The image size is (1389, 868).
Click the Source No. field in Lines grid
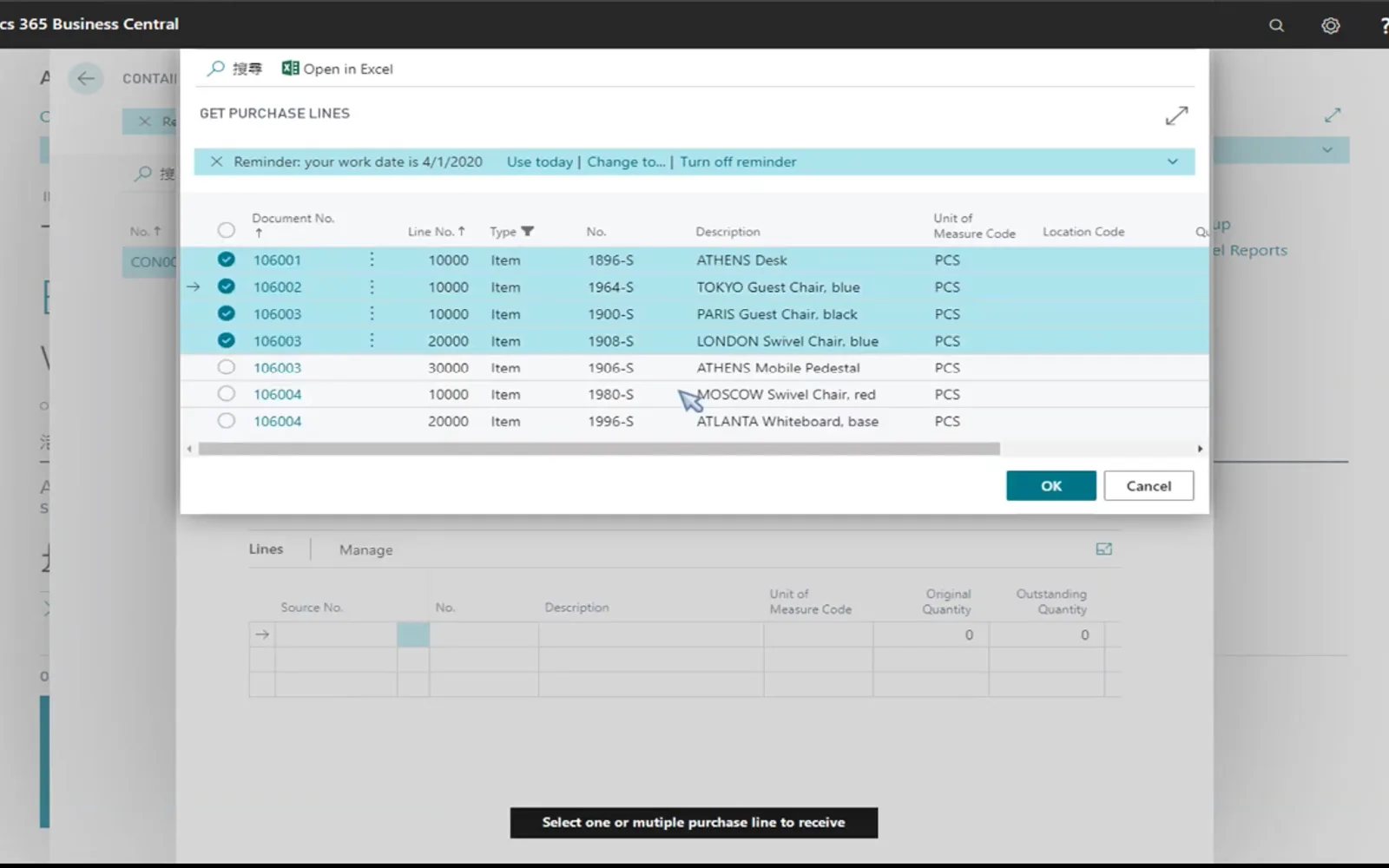coord(336,635)
